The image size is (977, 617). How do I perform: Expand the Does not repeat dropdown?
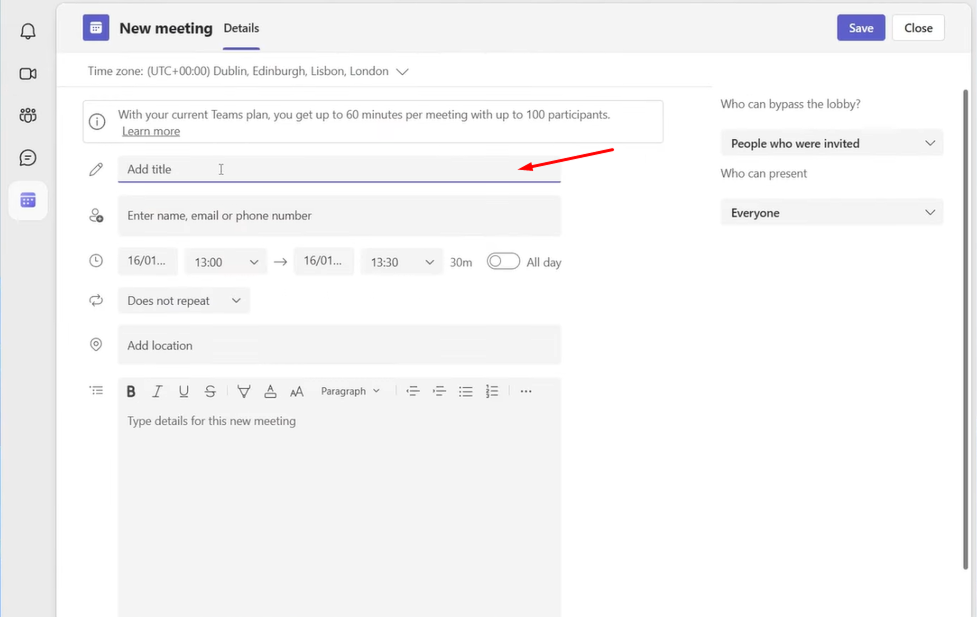184,301
